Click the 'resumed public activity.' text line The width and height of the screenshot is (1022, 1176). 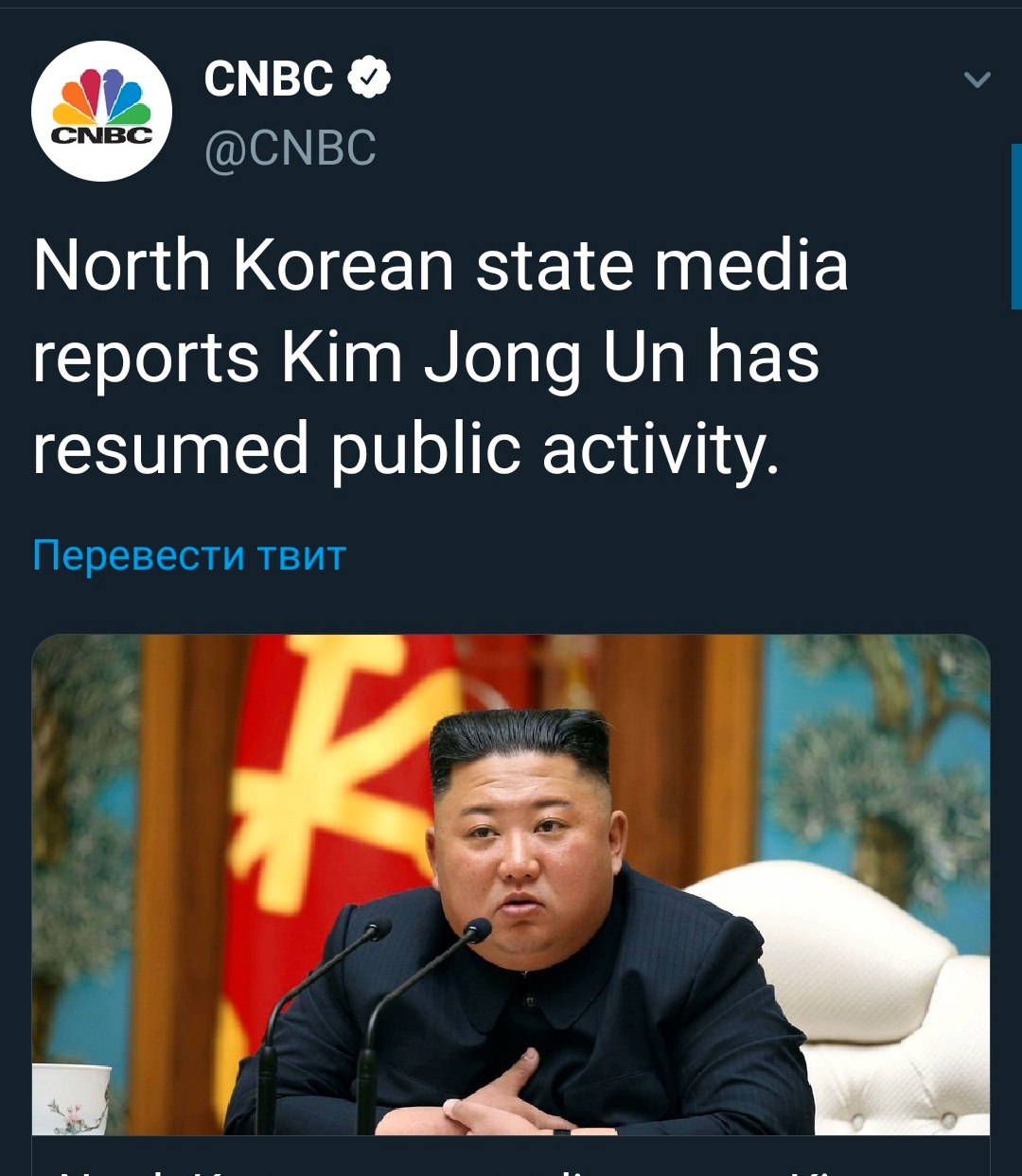click(407, 449)
